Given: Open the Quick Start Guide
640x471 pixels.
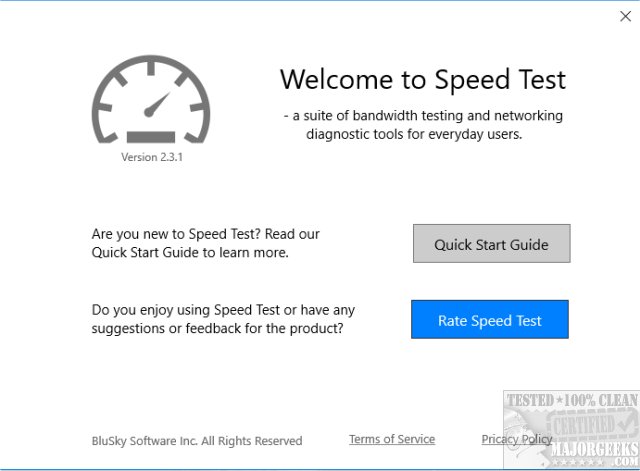Looking at the screenshot, I should [491, 244].
